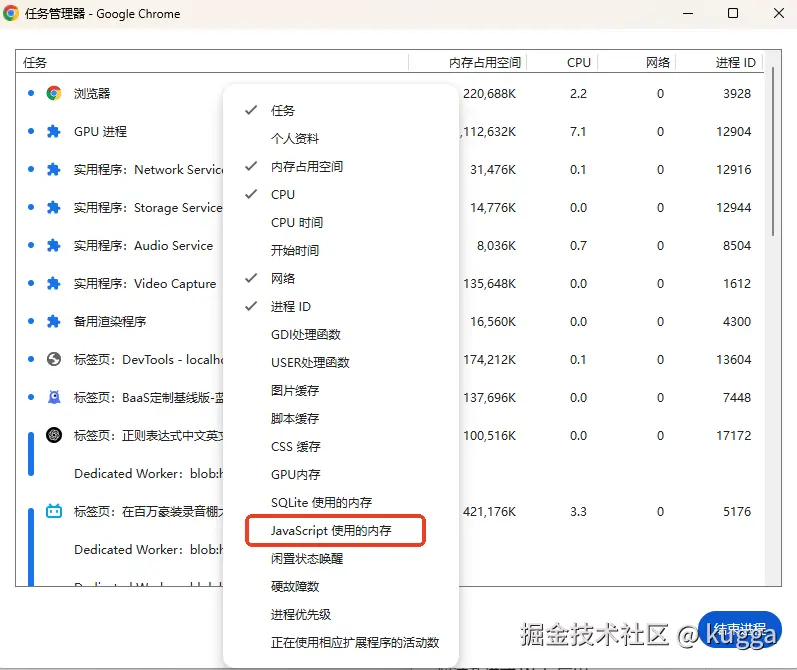Click CPU value 3.3
The image size is (797, 670).
click(578, 511)
